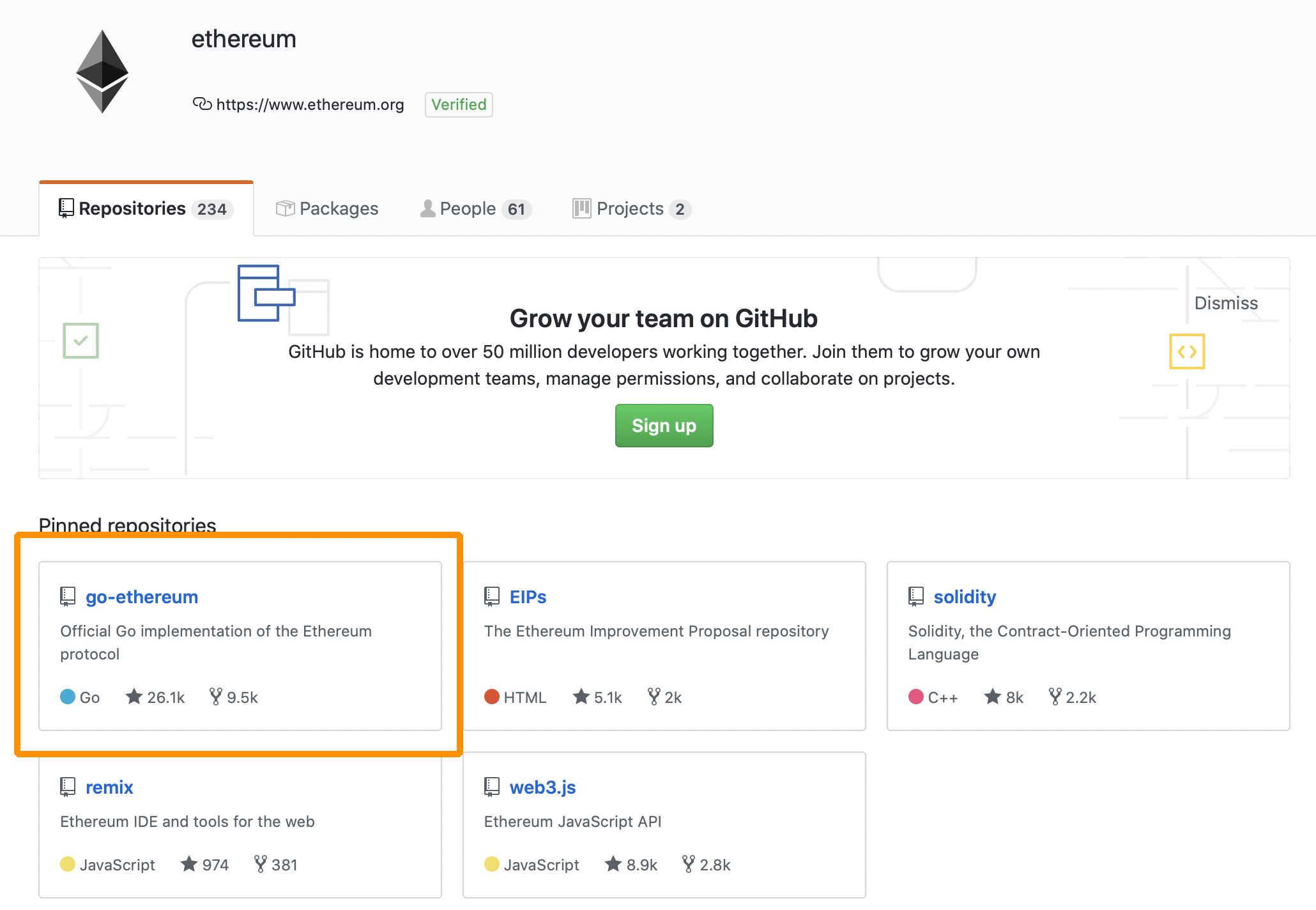This screenshot has height=910, width=1316.
Task: Open the People tab
Action: click(x=475, y=209)
